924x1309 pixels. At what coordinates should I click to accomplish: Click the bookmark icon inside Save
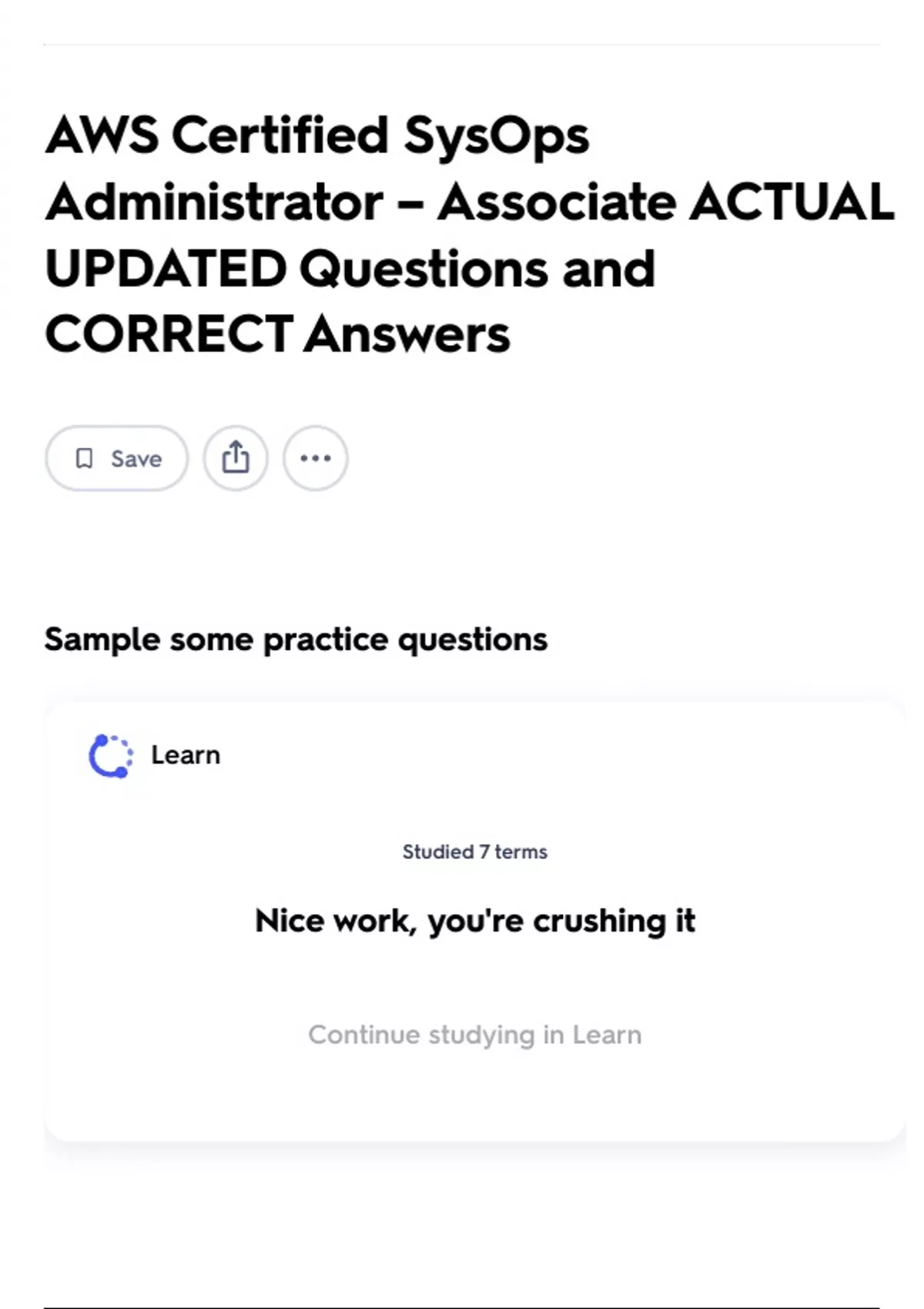point(84,459)
